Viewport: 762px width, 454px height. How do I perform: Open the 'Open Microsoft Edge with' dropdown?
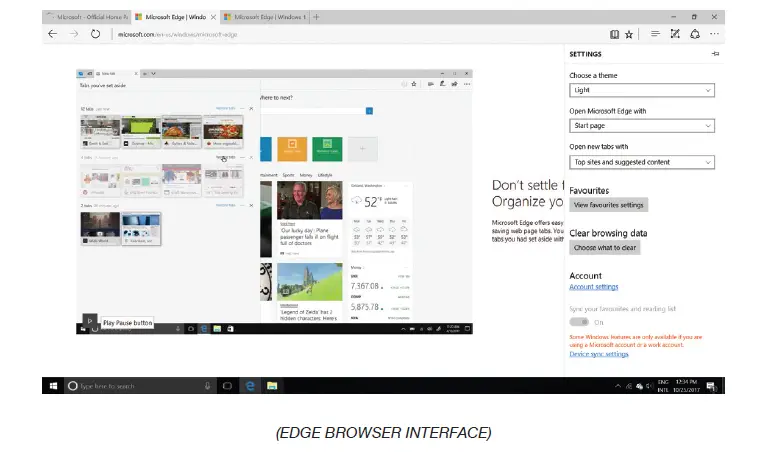coord(641,125)
